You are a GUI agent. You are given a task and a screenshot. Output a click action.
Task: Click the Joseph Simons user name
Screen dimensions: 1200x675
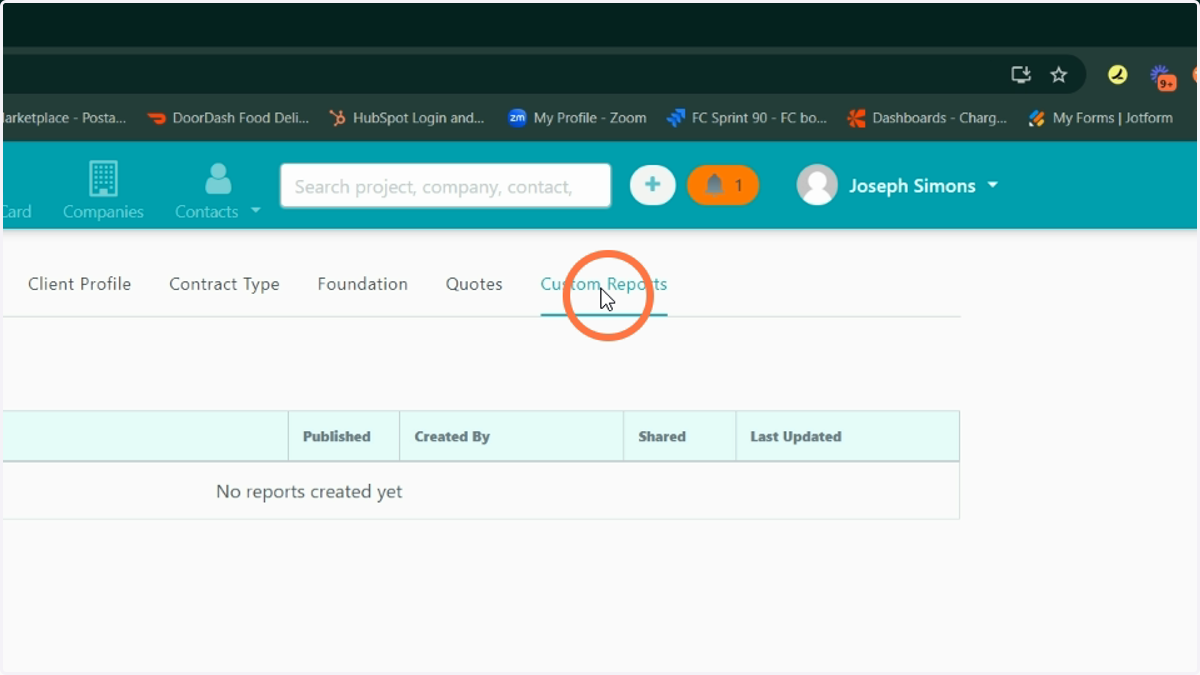[912, 186]
